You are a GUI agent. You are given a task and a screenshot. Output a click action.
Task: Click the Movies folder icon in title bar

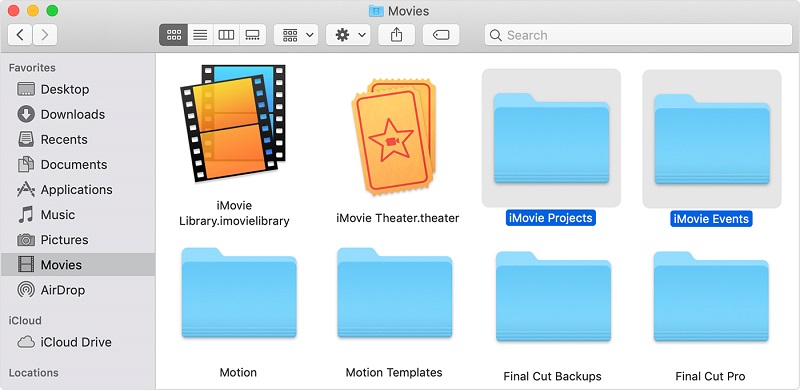(x=376, y=11)
